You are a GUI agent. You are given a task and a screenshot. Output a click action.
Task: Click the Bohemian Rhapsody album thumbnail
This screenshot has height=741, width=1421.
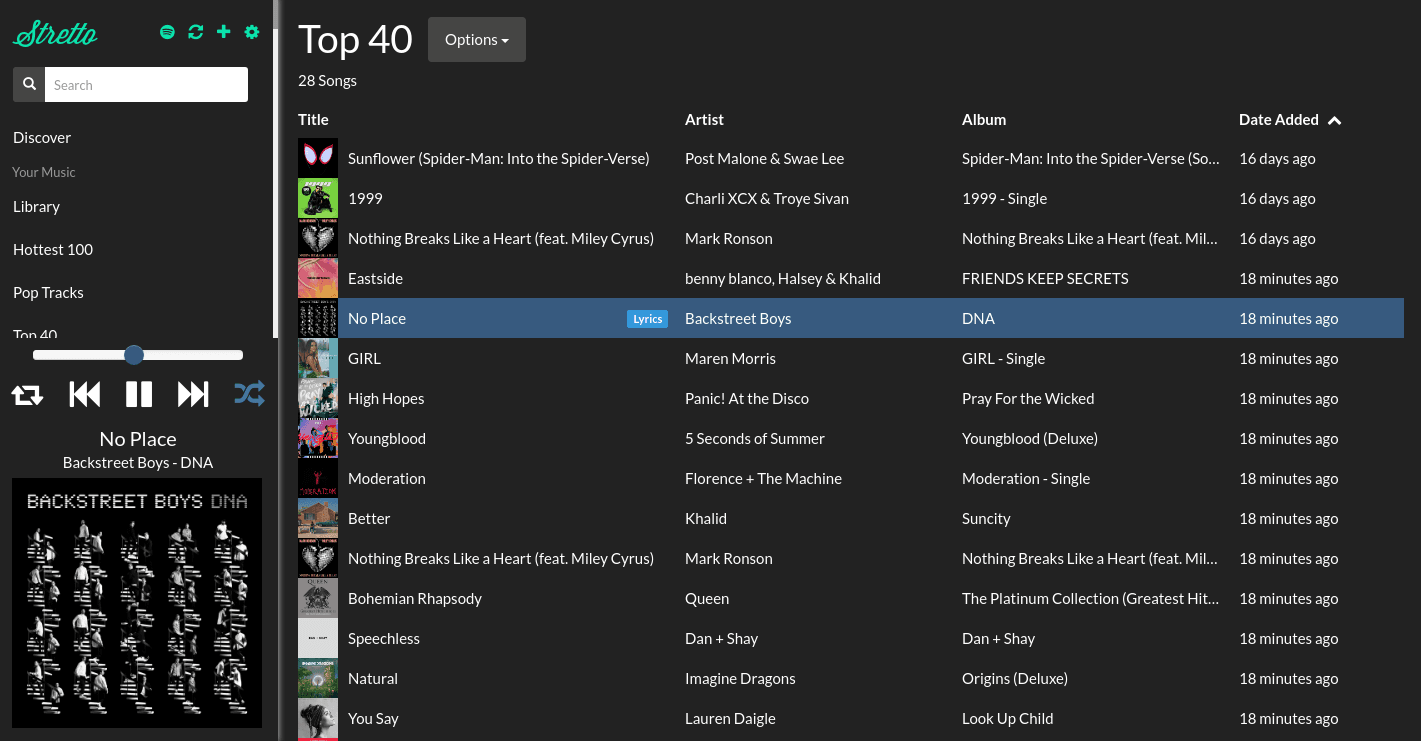pos(318,599)
